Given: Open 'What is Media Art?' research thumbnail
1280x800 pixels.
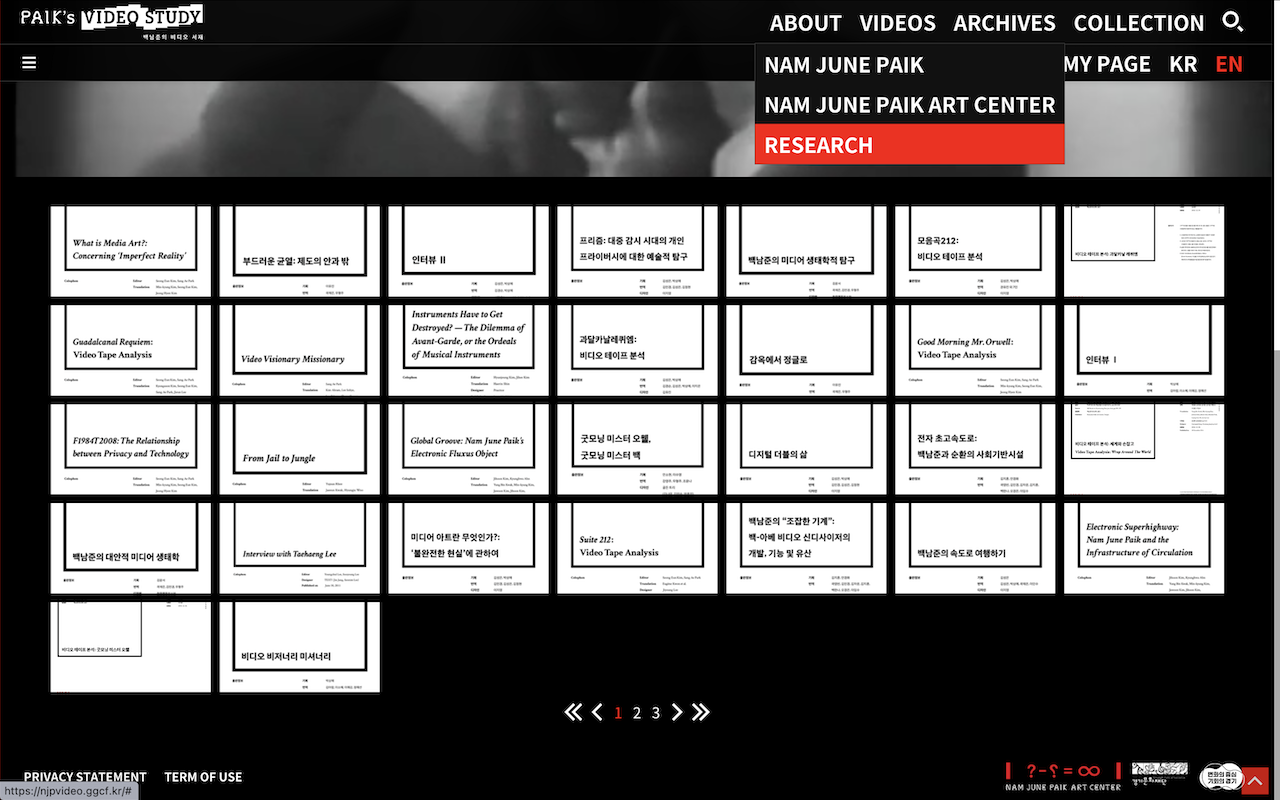Looking at the screenshot, I should click(131, 252).
